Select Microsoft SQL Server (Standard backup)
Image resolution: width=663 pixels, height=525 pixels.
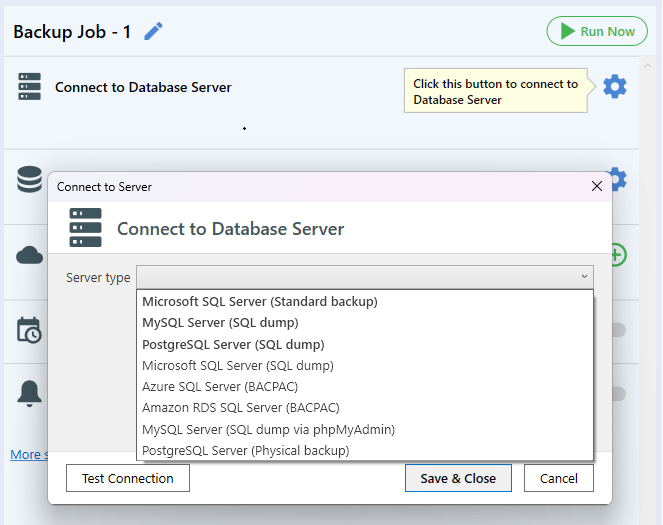point(365,301)
